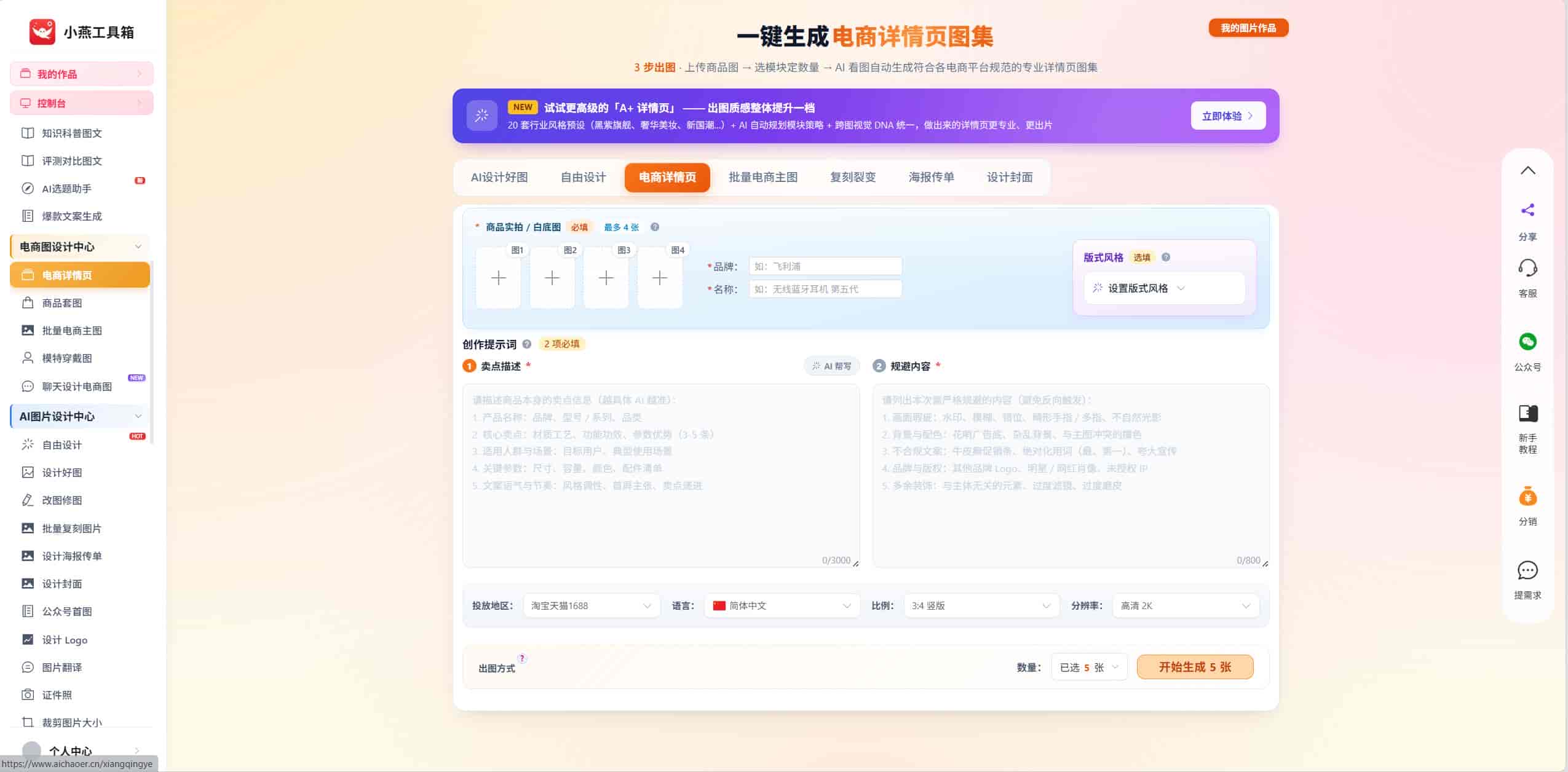Click help icon beside 创作提示词

coord(527,344)
